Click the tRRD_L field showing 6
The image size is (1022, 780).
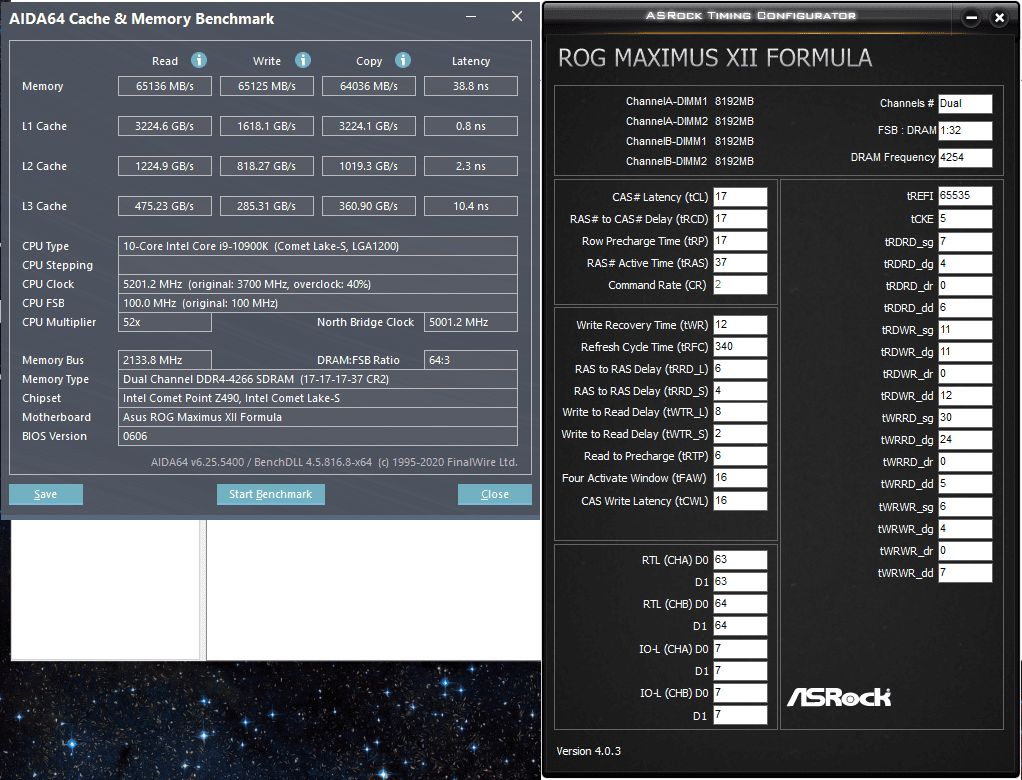click(x=740, y=369)
